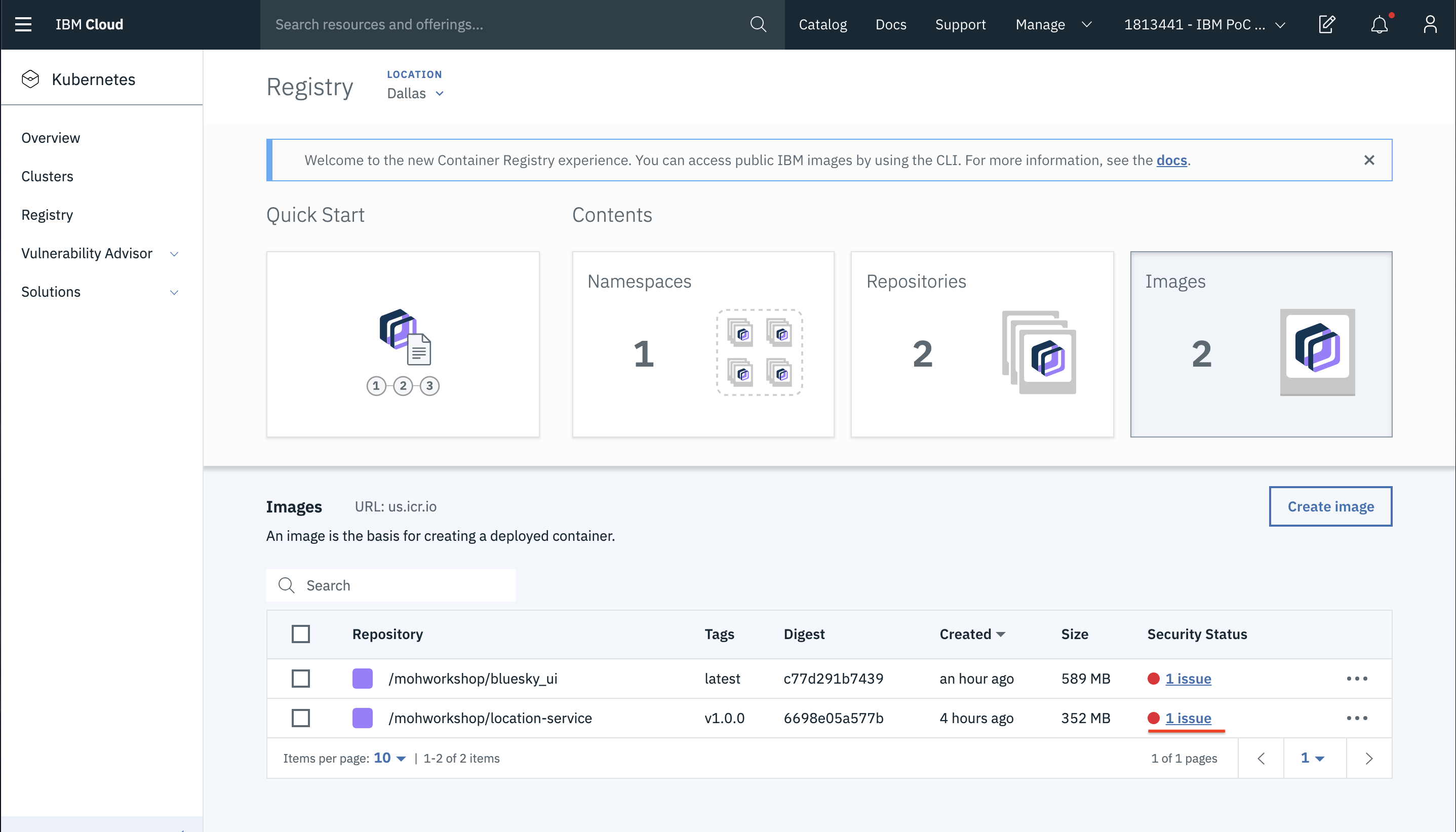Image resolution: width=1456 pixels, height=832 pixels.
Task: Open the user profile icon
Action: pyautogui.click(x=1430, y=24)
